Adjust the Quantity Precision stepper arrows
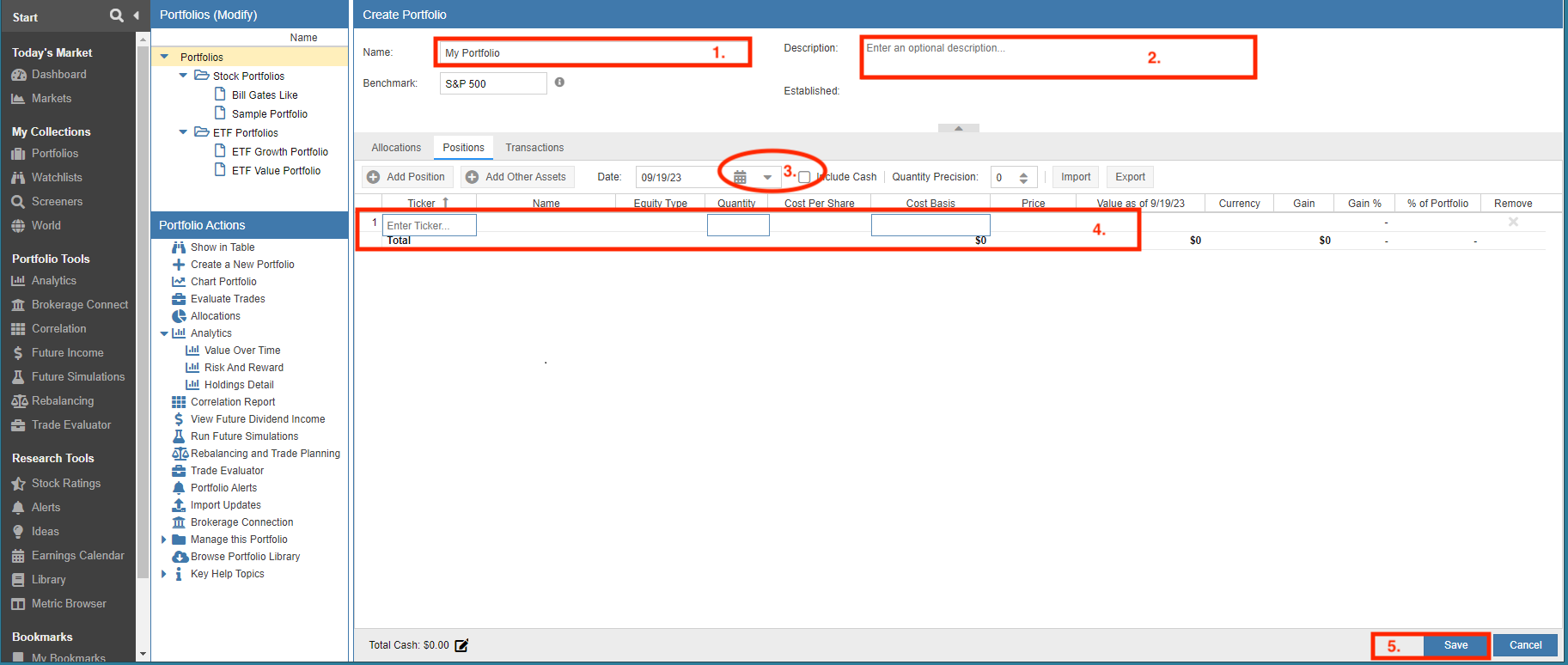Screen dimensions: 1568x665 (1023, 178)
